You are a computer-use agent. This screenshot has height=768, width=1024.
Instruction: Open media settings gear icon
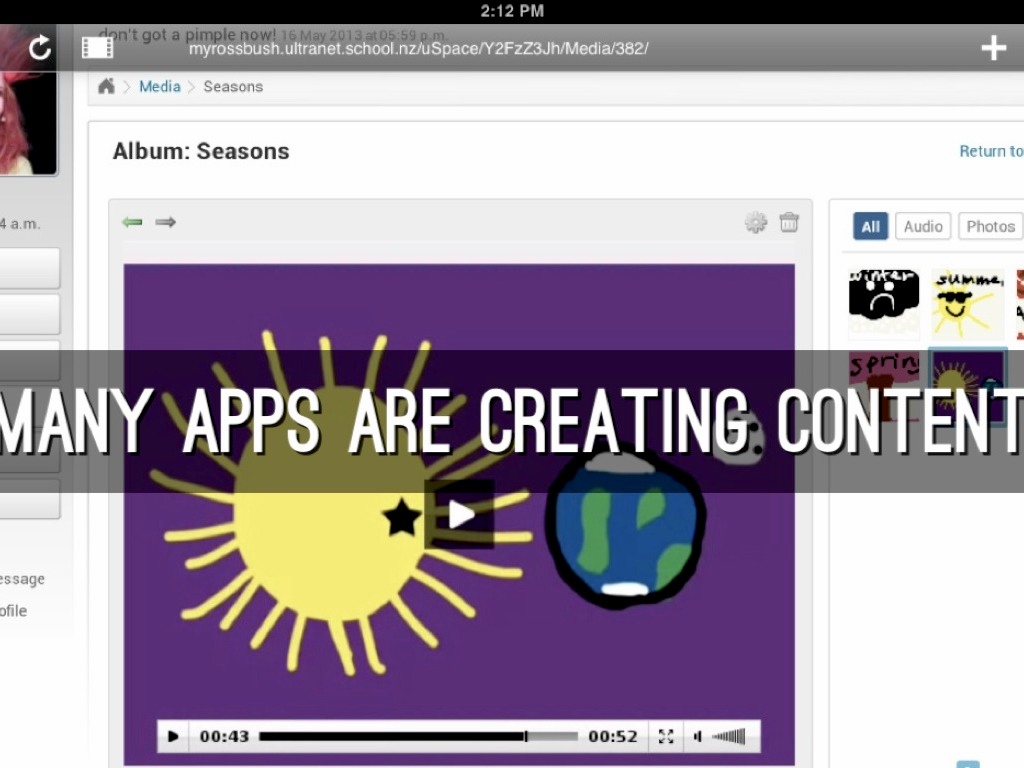(756, 223)
